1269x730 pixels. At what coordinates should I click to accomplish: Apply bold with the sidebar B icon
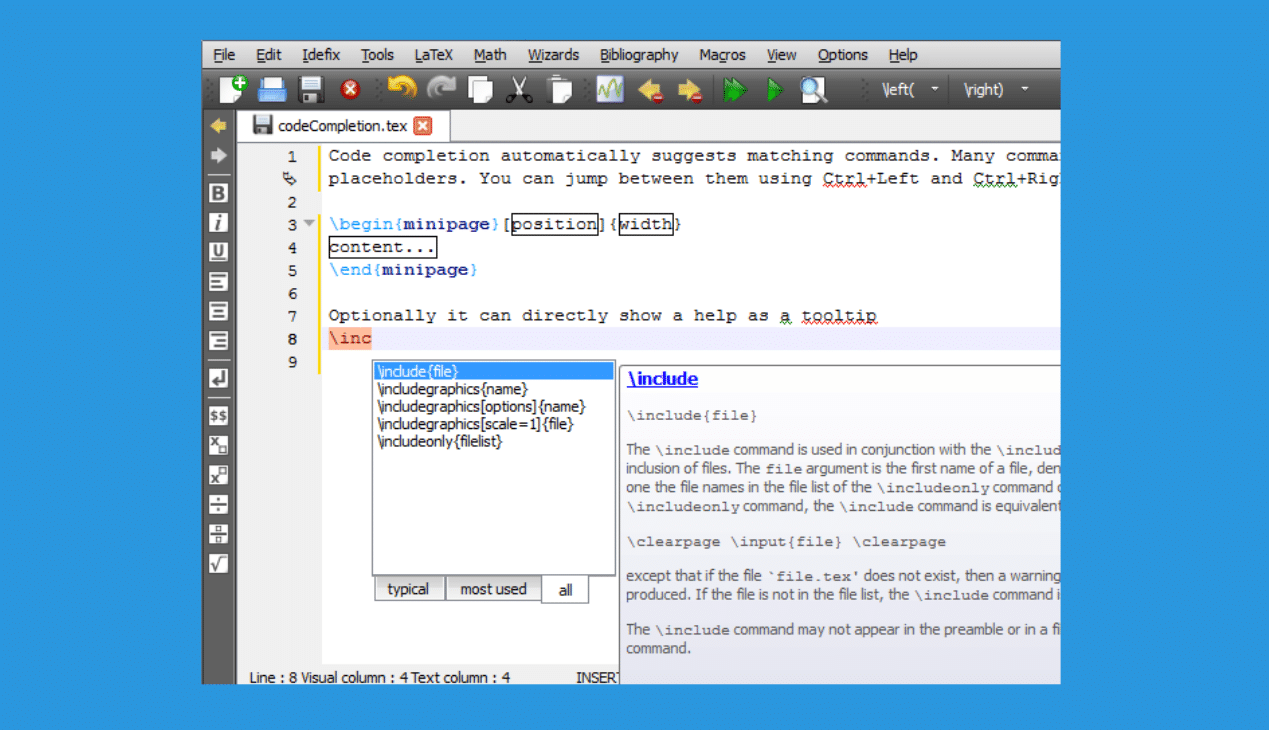(218, 193)
